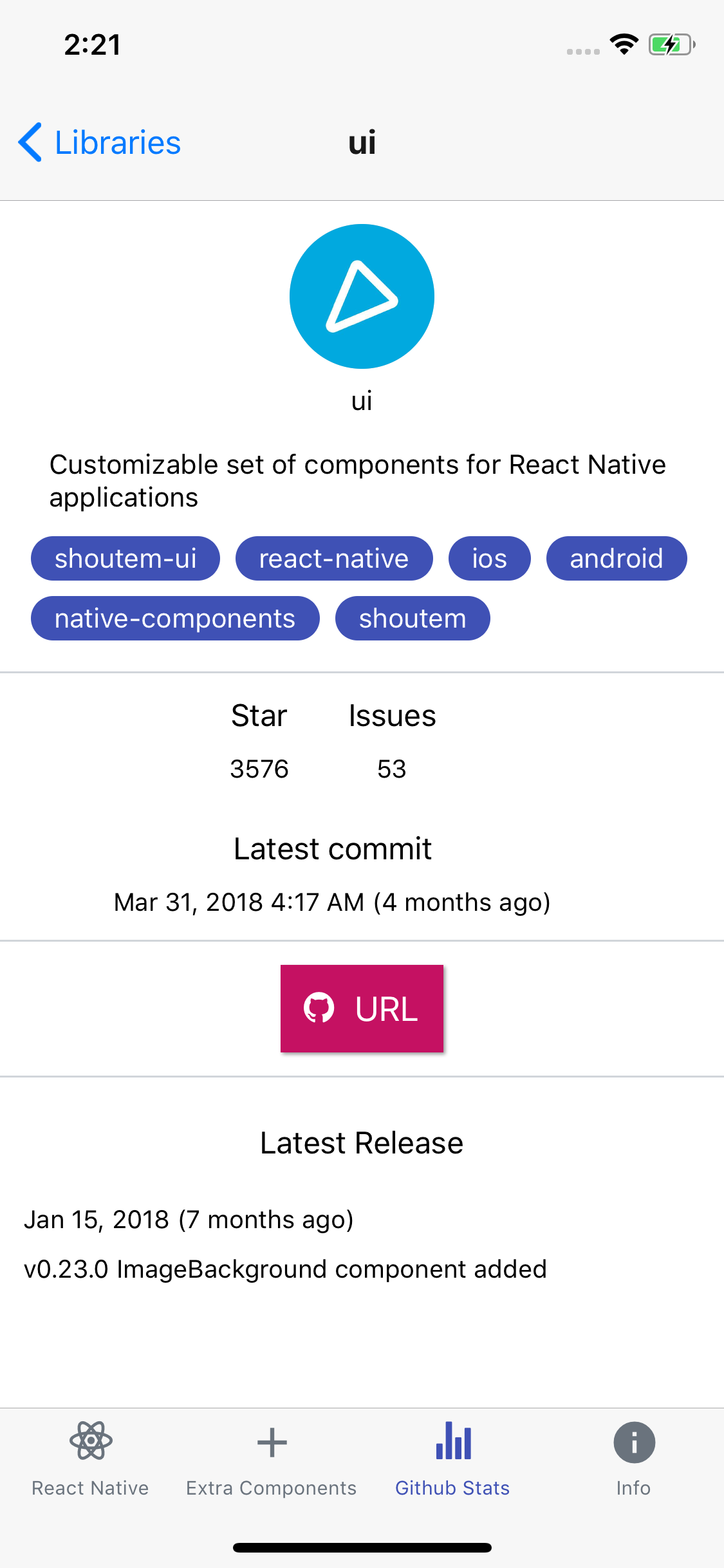Open the Extra Components tab
This screenshot has width=724, height=1568.
pos(272,1460)
